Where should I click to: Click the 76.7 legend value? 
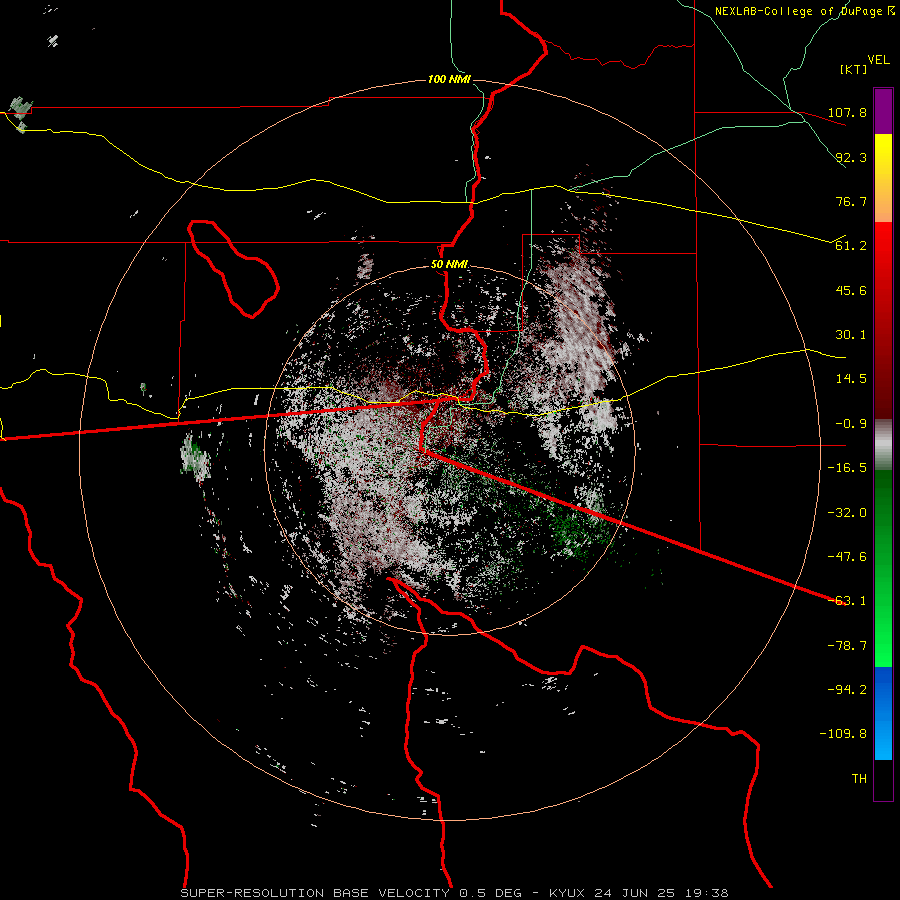(x=851, y=201)
